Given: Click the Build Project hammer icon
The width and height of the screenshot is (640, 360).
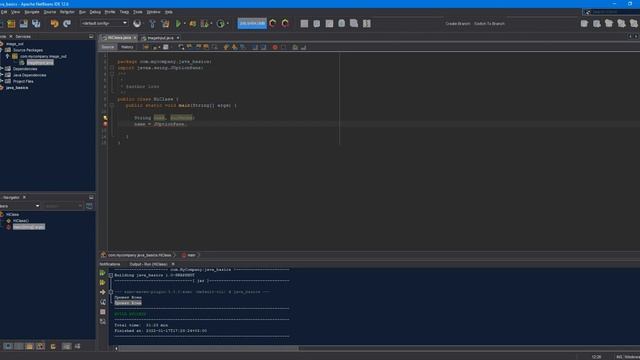Looking at the screenshot, I should [152, 24].
